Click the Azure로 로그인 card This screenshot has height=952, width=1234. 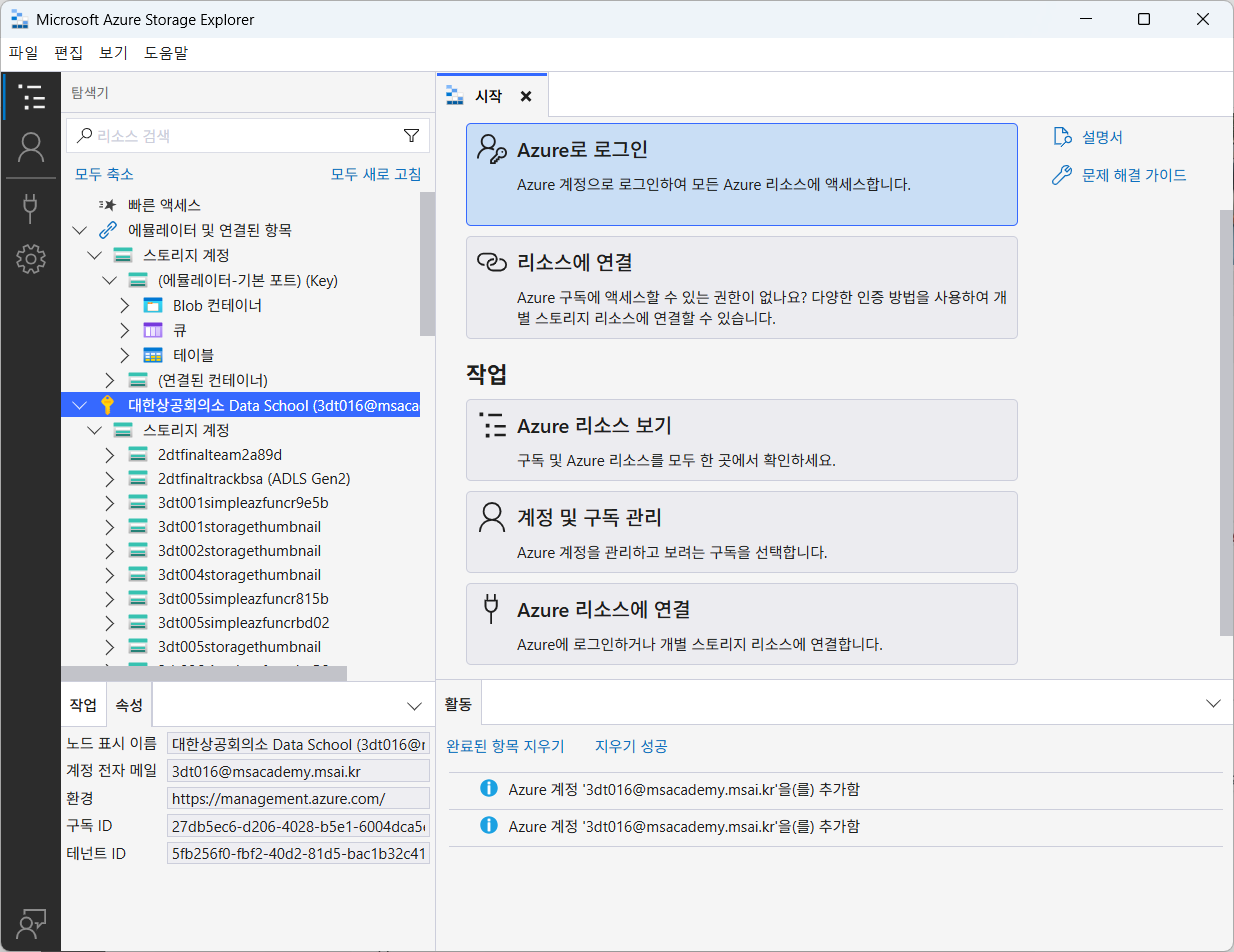tap(742, 175)
